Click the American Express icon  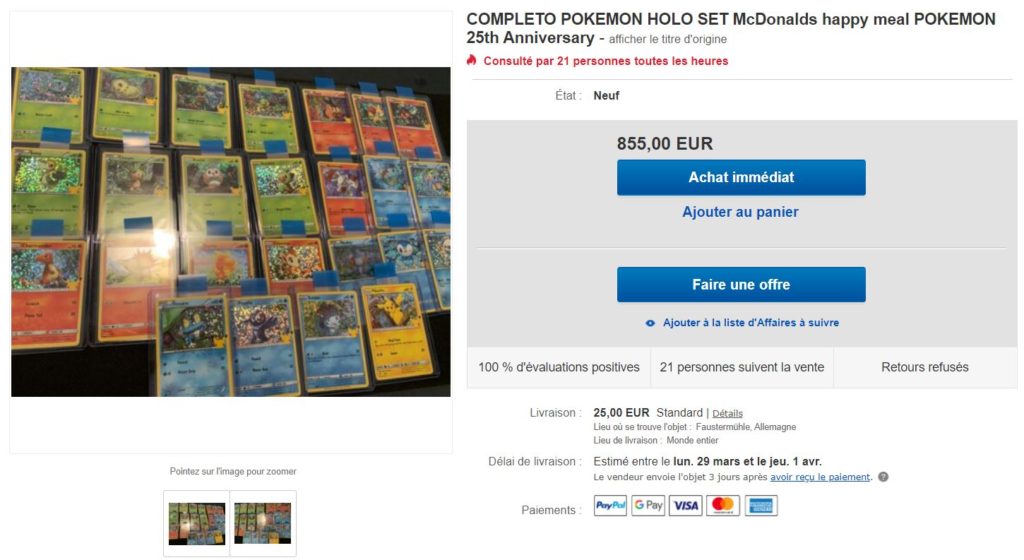coord(761,505)
